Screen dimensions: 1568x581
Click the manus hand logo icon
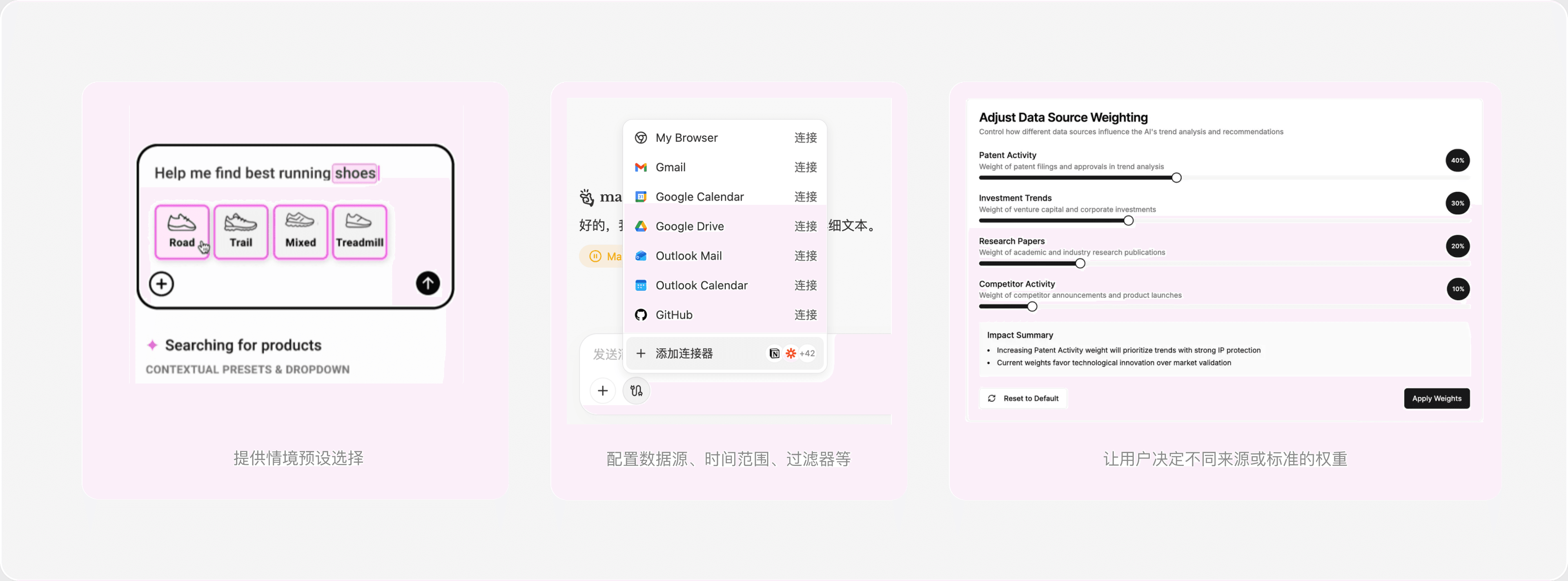pos(586,197)
